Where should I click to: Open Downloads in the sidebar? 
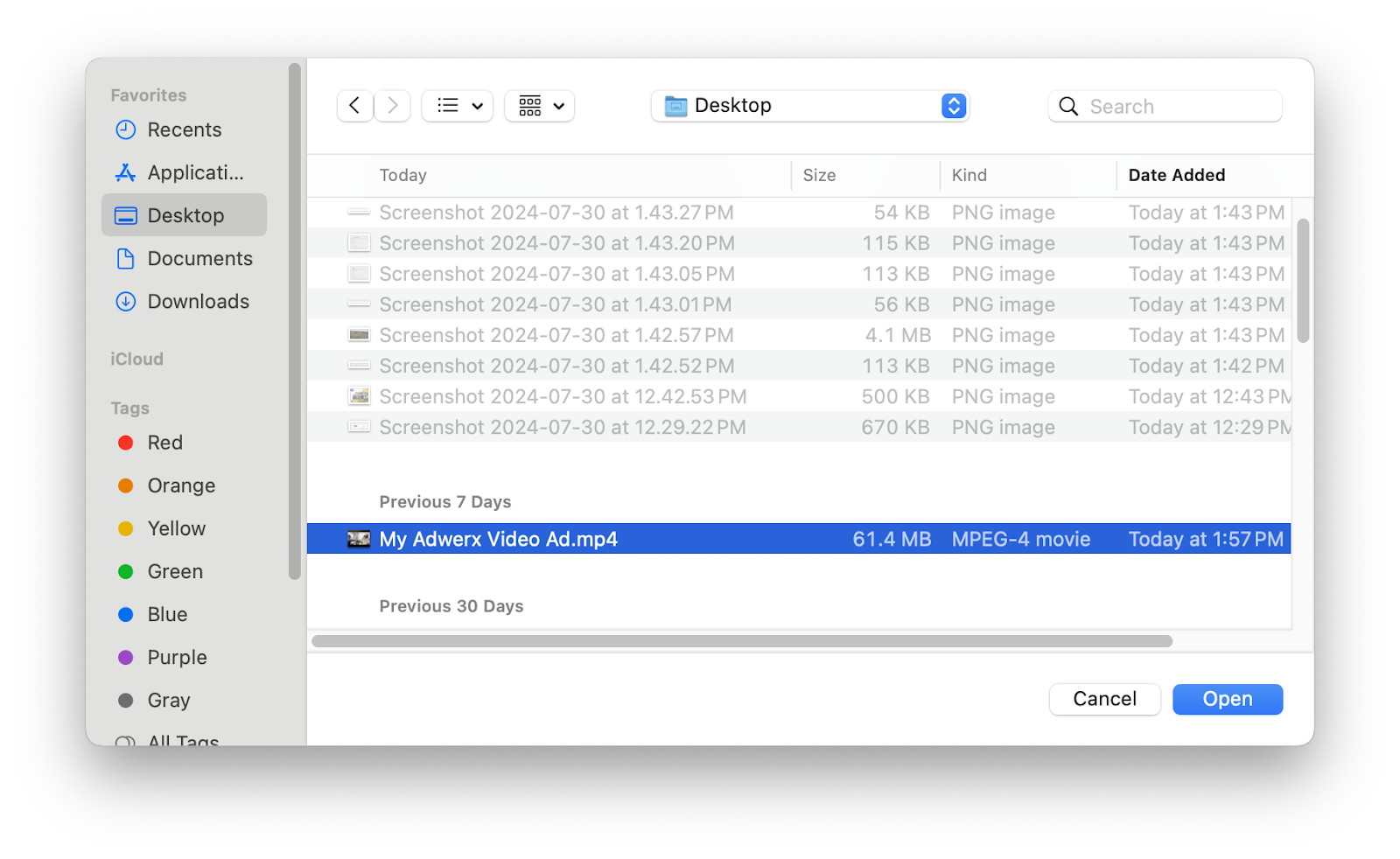(185, 301)
